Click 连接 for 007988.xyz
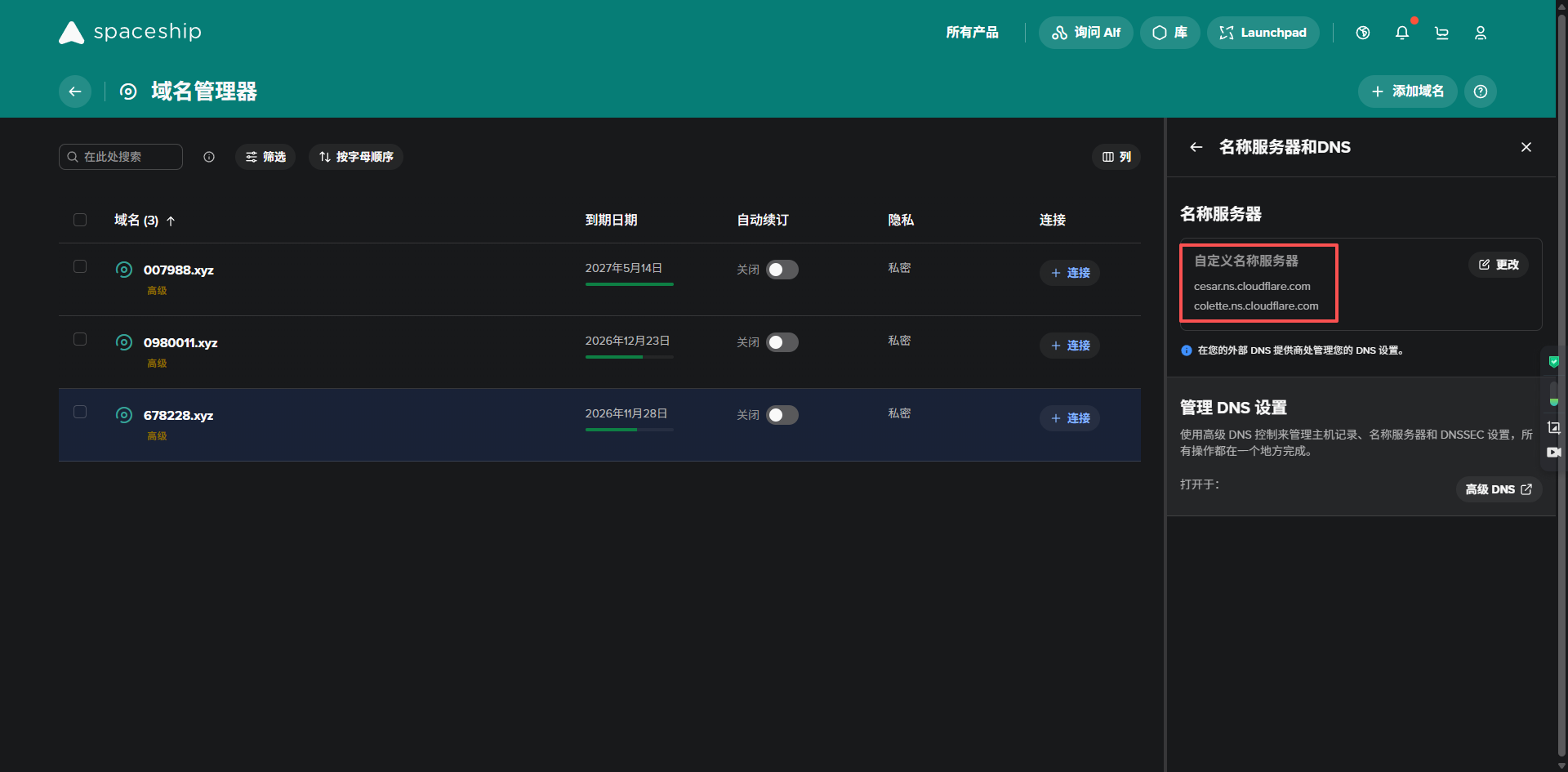This screenshot has width=1568, height=772. pos(1070,273)
